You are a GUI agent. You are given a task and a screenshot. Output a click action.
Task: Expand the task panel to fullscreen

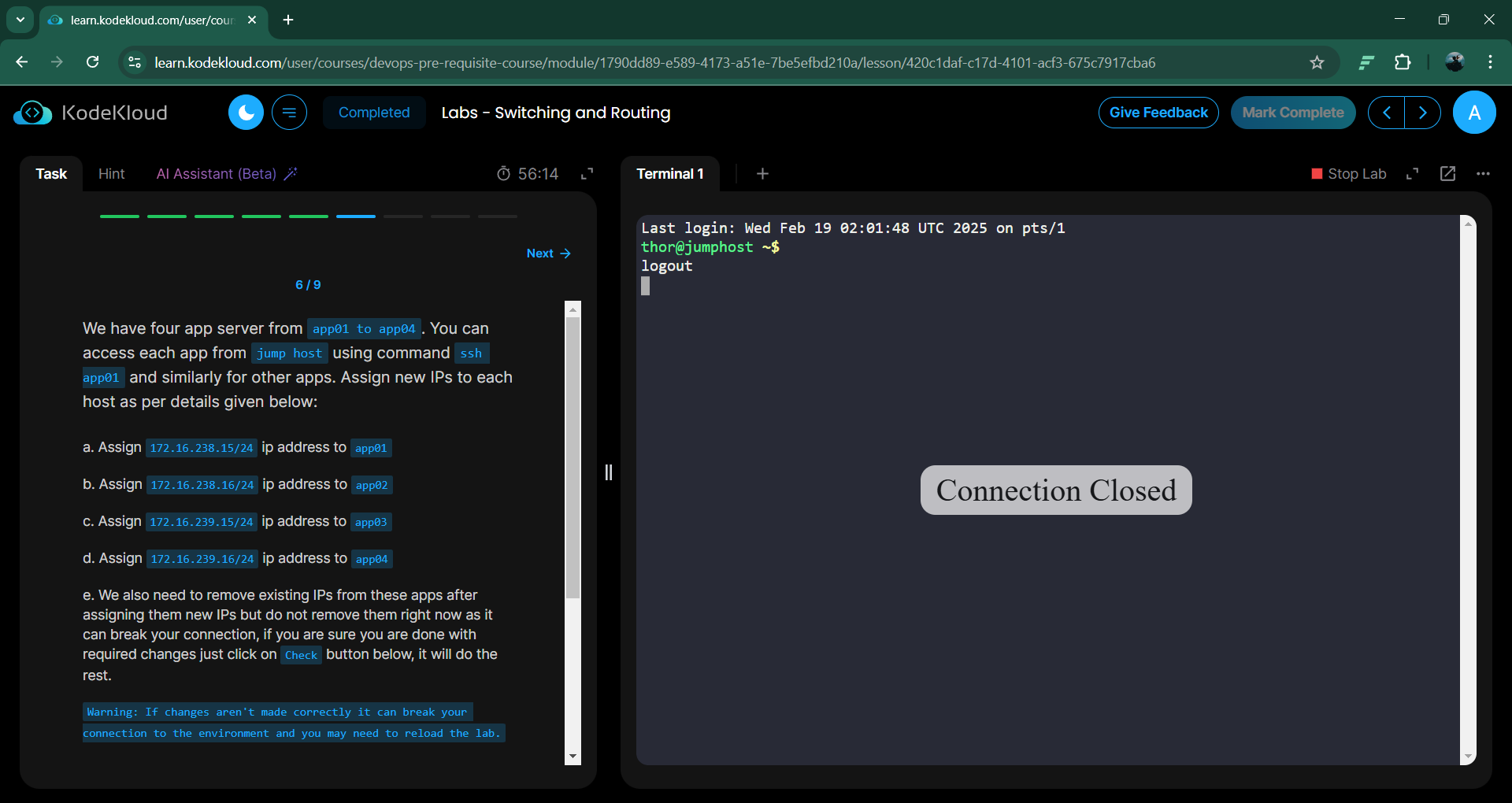click(x=587, y=174)
